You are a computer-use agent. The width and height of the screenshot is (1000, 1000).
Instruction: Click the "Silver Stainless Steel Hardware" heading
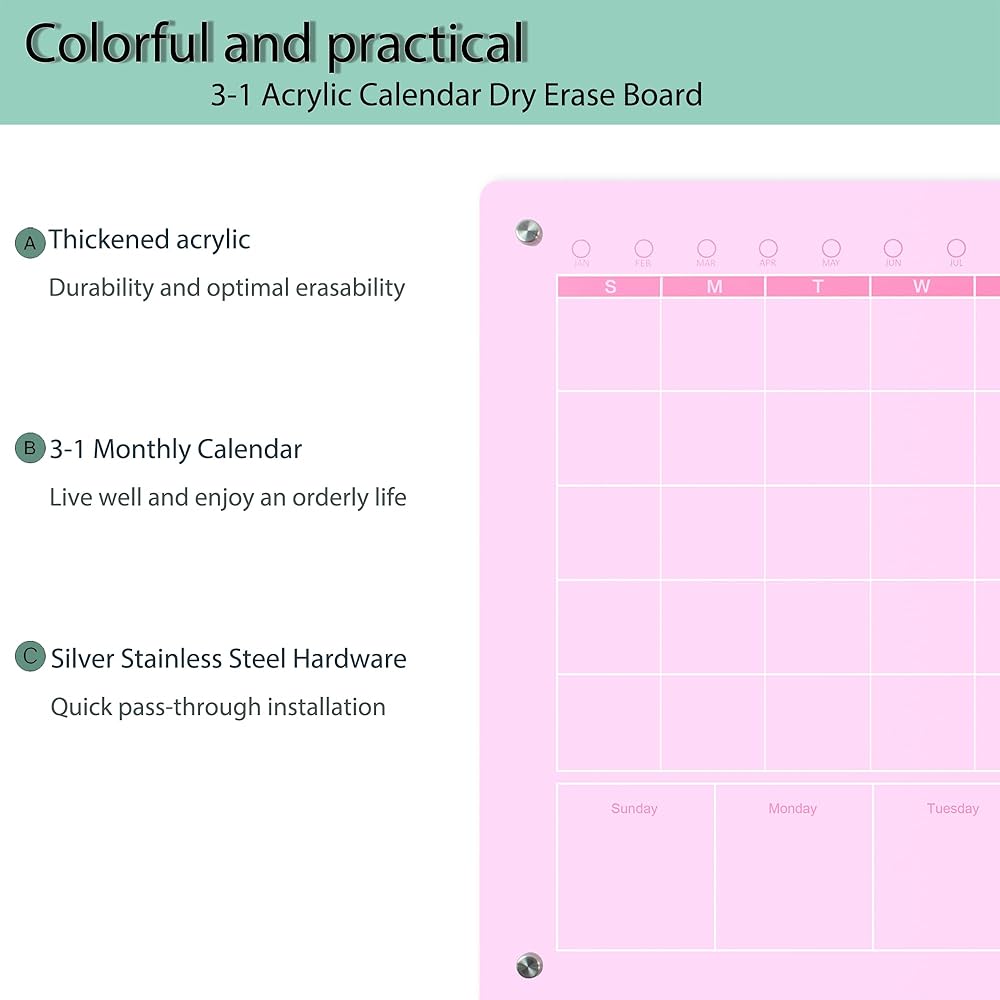click(229, 659)
